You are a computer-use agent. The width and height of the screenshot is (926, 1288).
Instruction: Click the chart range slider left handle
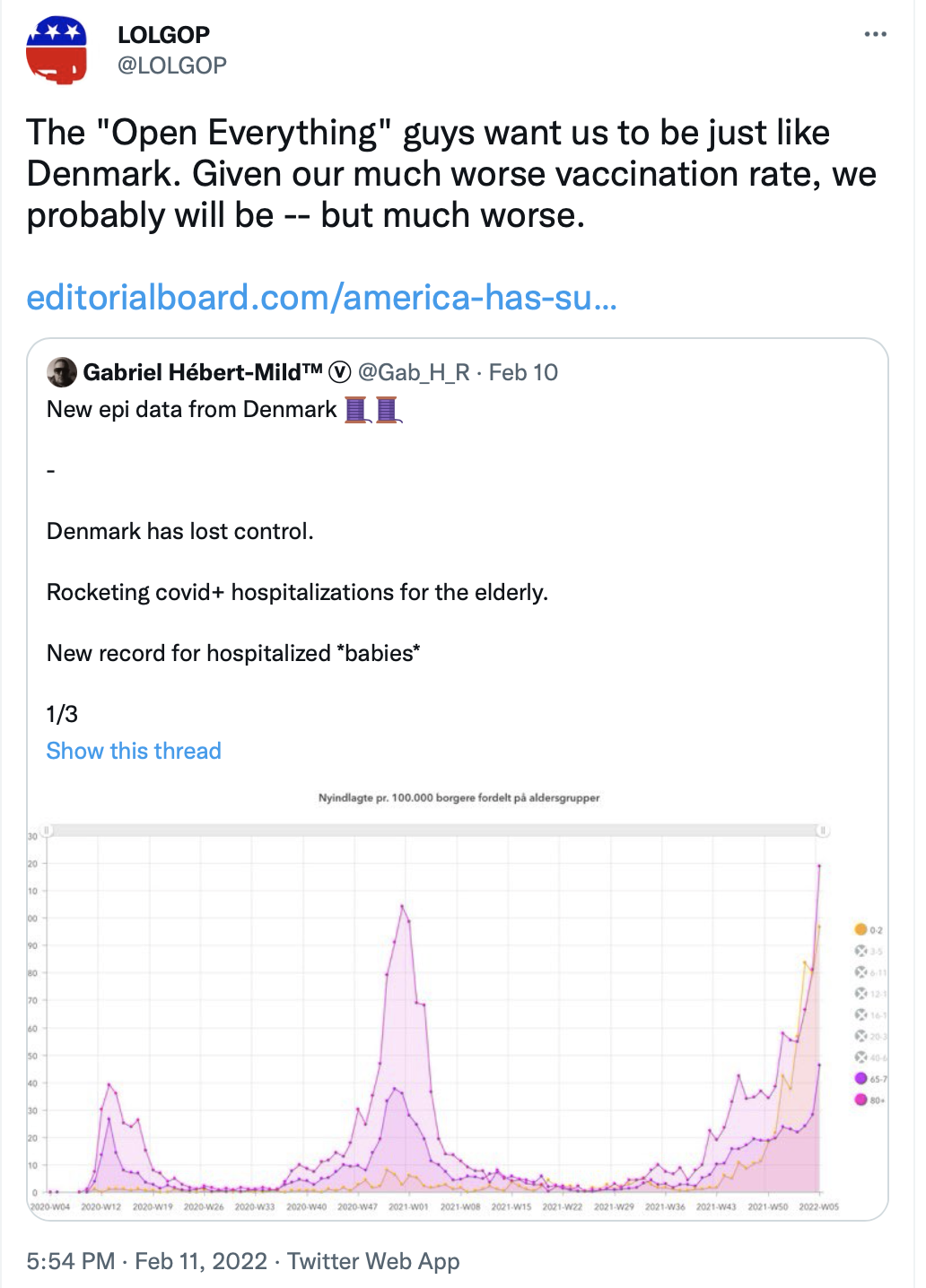pyautogui.click(x=48, y=831)
